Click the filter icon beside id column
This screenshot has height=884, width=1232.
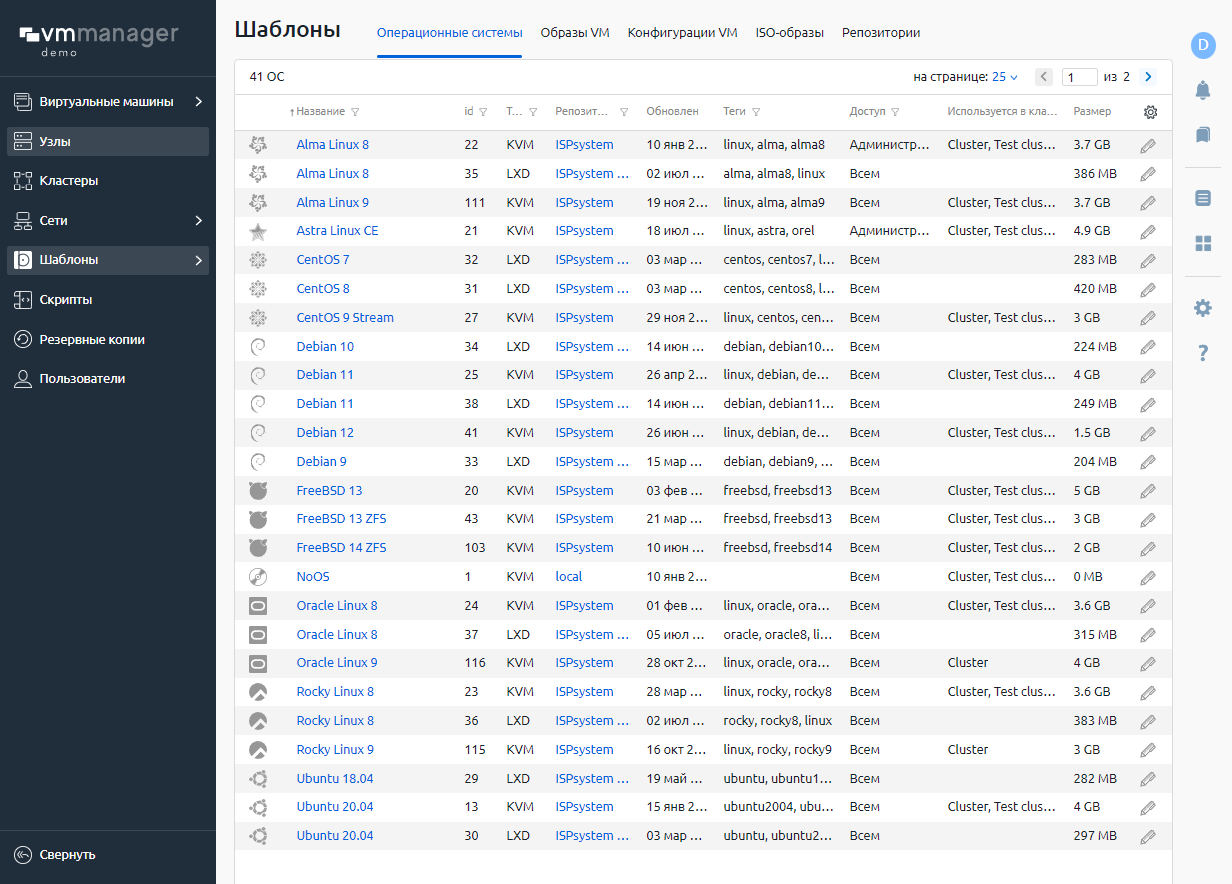(x=484, y=112)
